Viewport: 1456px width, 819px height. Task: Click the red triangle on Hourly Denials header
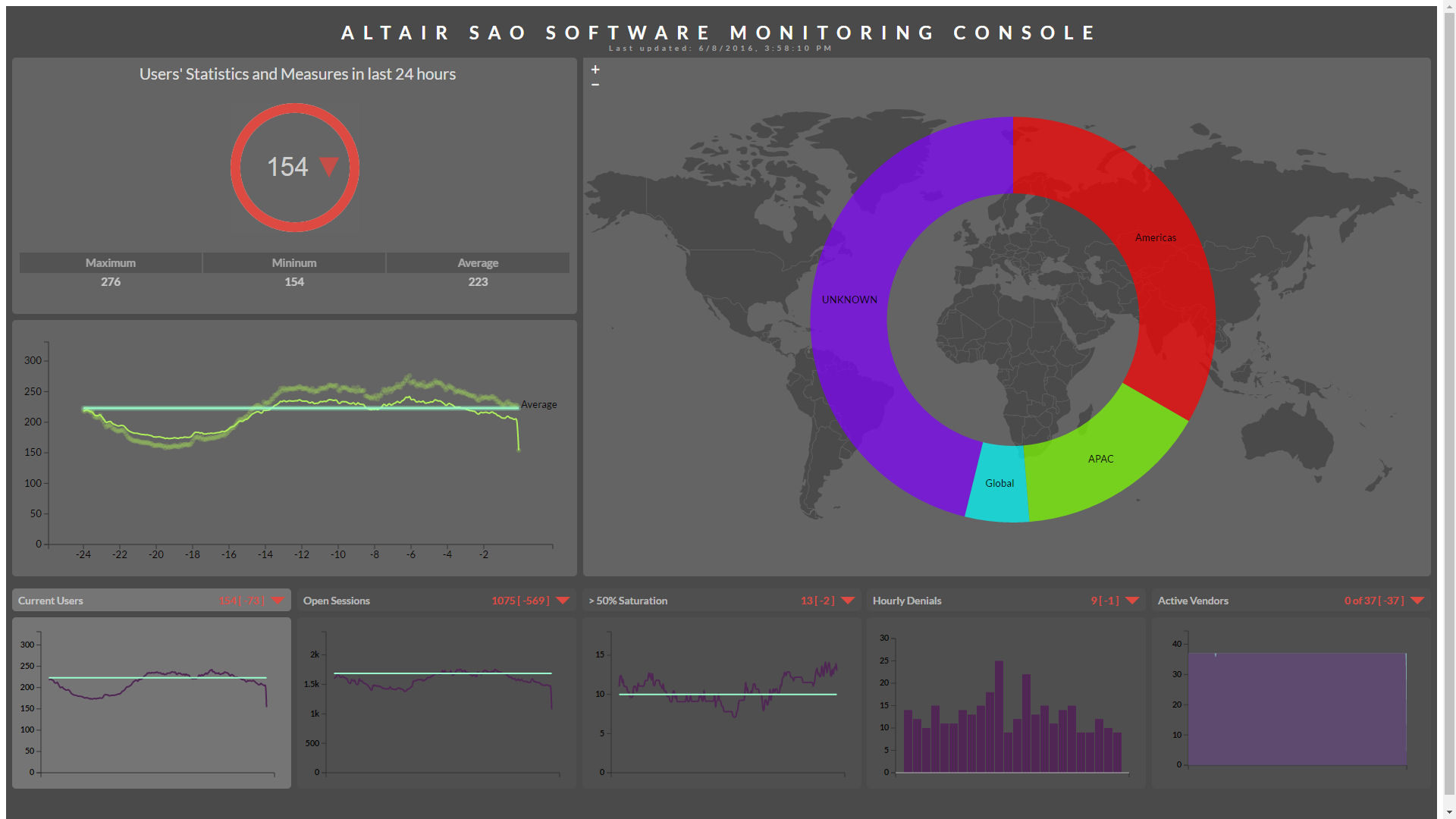(1131, 600)
